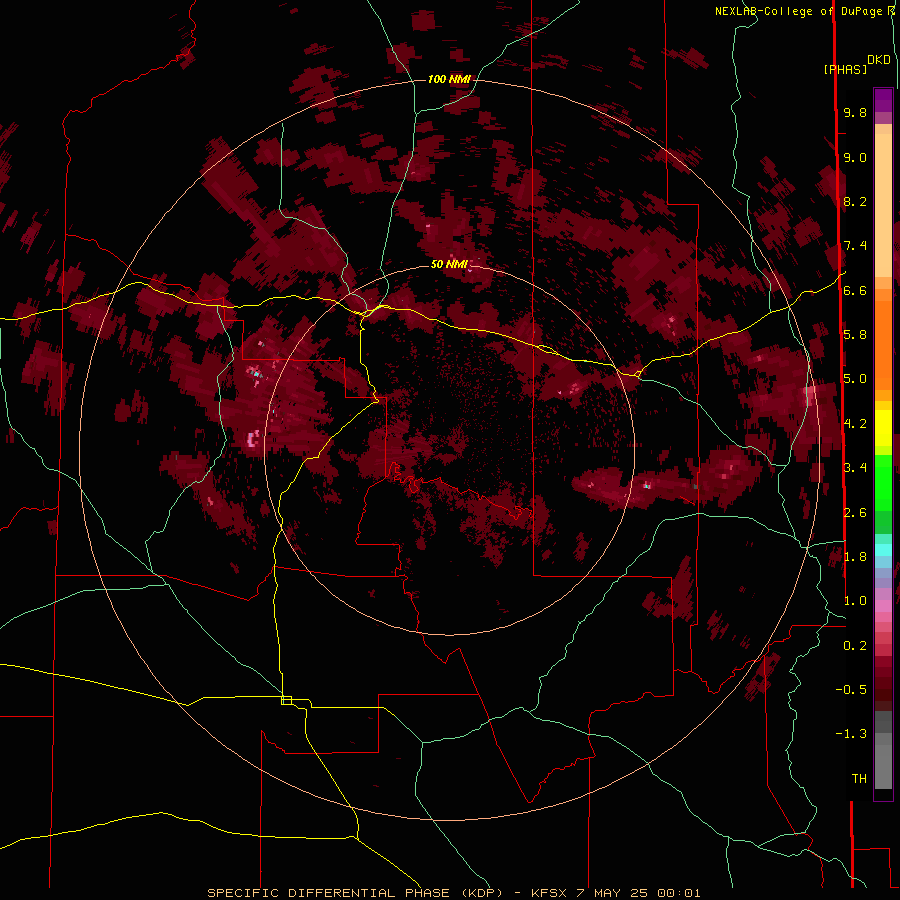The height and width of the screenshot is (900, 900).
Task: Click the 1.0 value on the color scale
Action: pos(855,600)
